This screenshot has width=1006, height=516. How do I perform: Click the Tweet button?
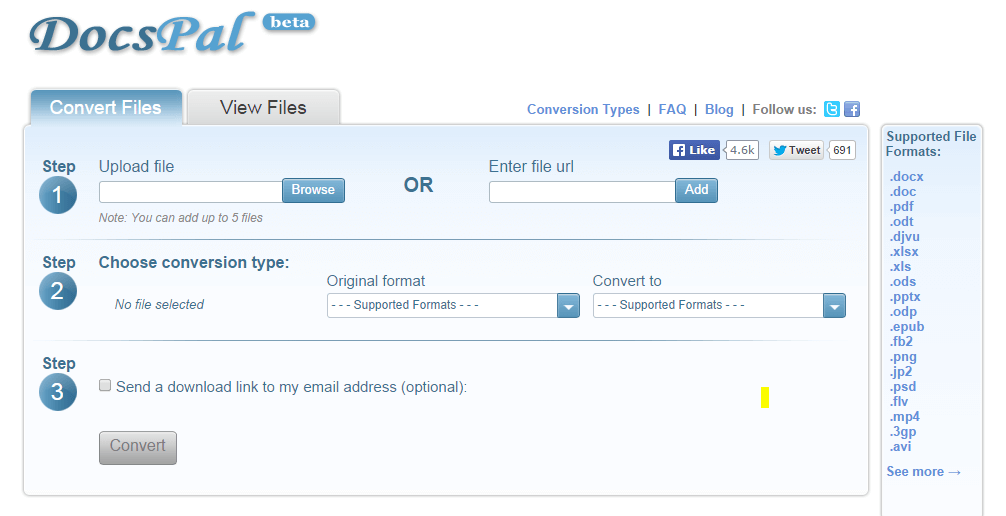click(x=796, y=150)
